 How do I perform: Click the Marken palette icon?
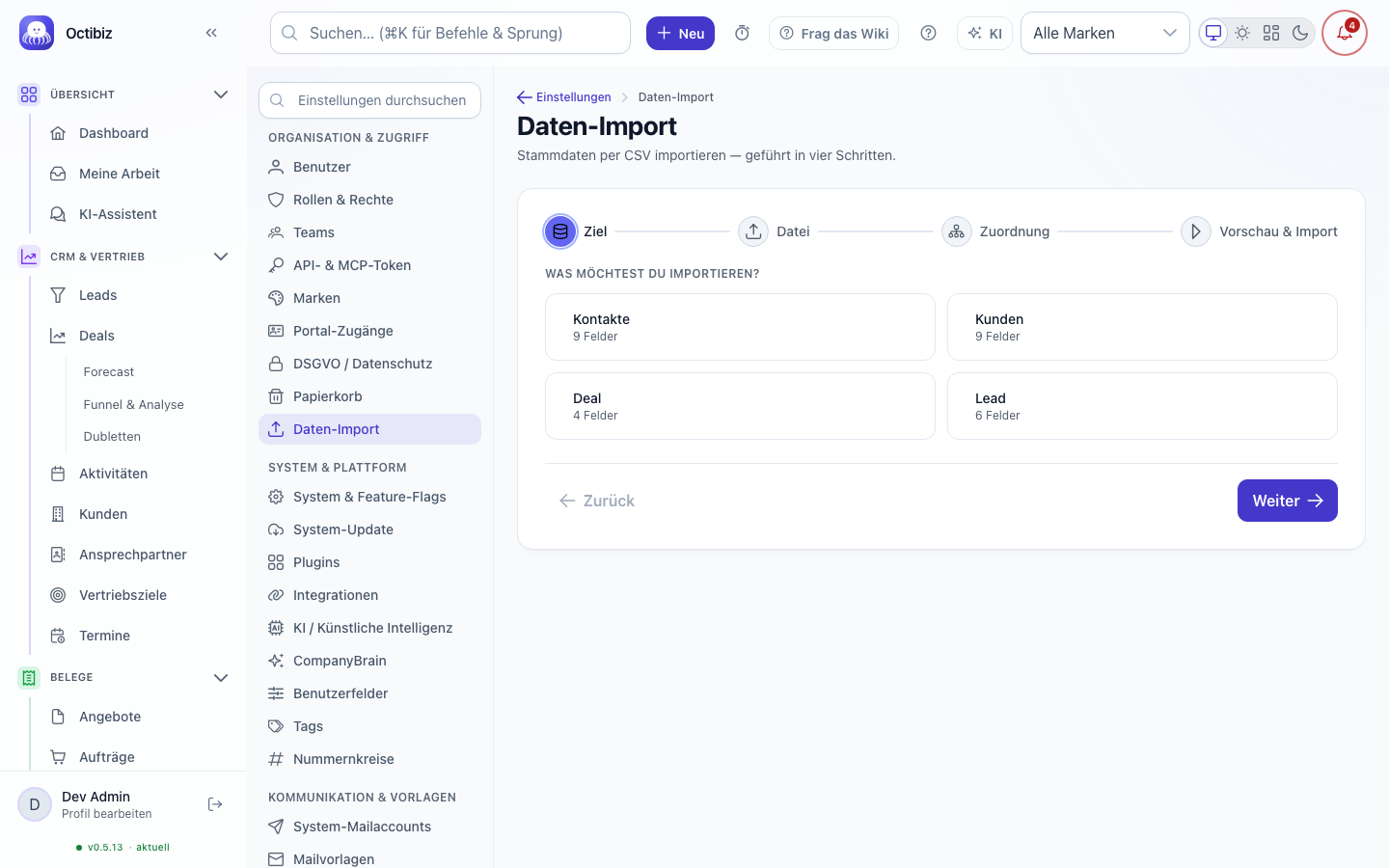(x=276, y=298)
